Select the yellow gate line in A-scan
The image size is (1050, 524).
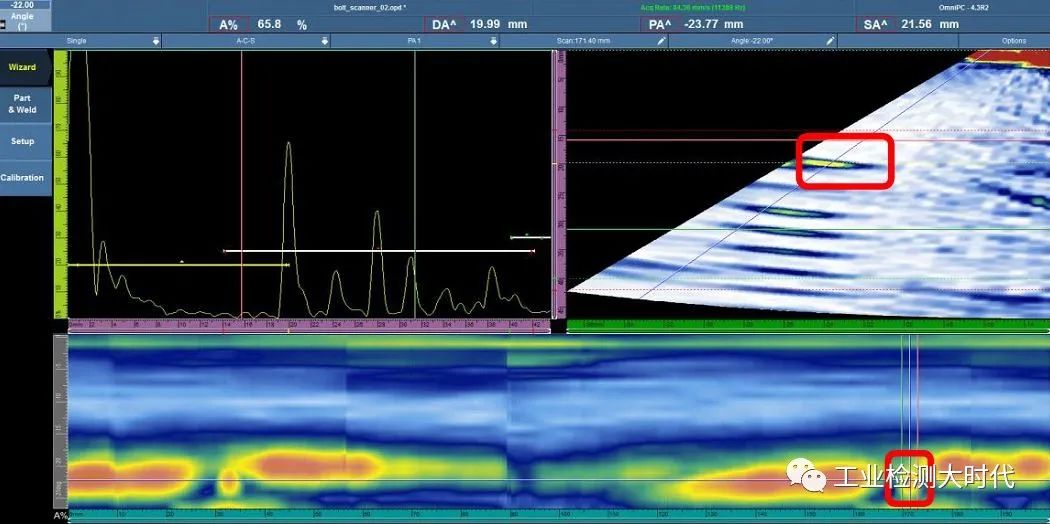[x=179, y=265]
